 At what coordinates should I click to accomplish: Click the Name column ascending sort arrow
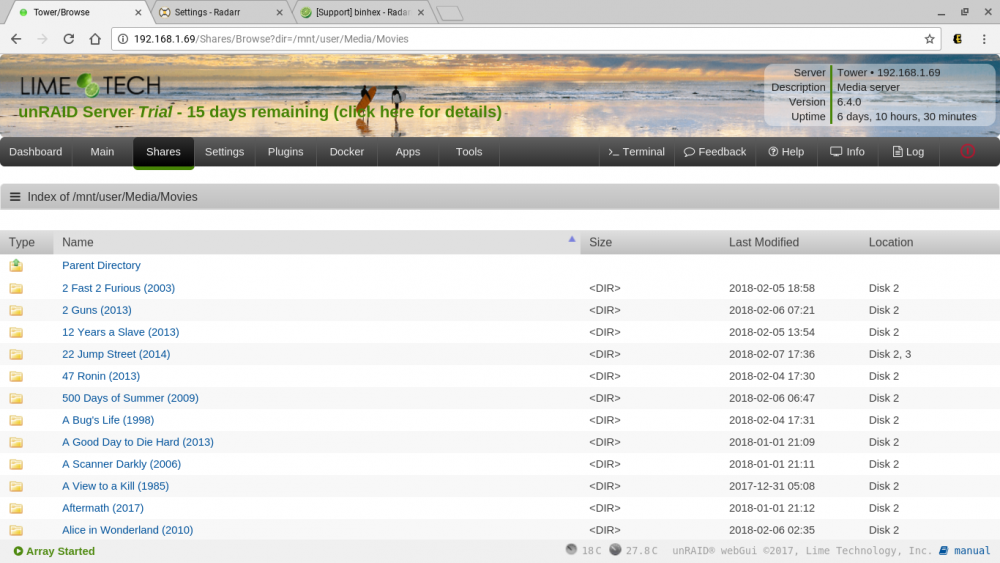coord(572,239)
